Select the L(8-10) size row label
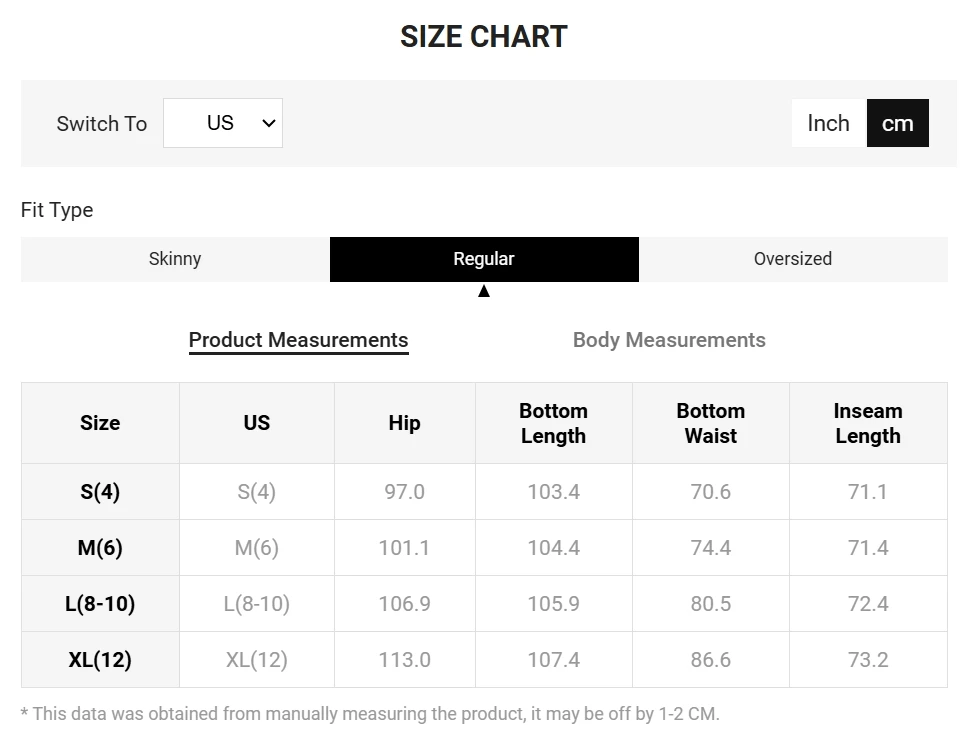This screenshot has height=744, width=973. (x=100, y=603)
